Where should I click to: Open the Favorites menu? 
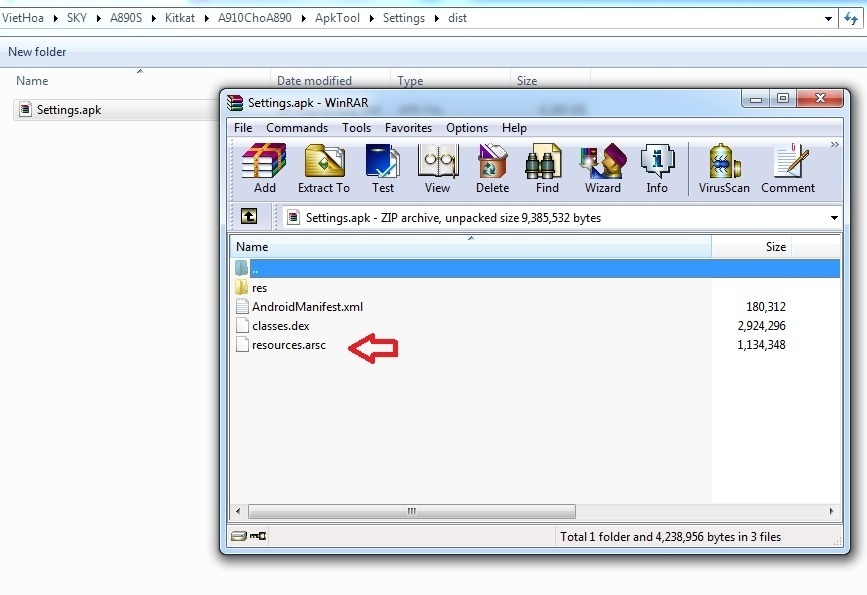(x=408, y=128)
